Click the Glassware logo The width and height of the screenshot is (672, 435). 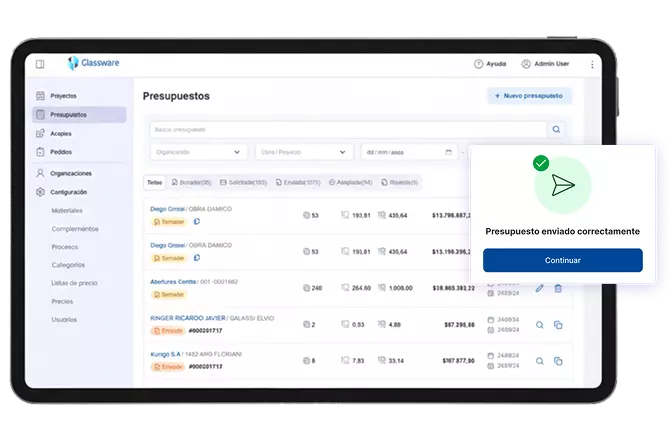pos(94,63)
